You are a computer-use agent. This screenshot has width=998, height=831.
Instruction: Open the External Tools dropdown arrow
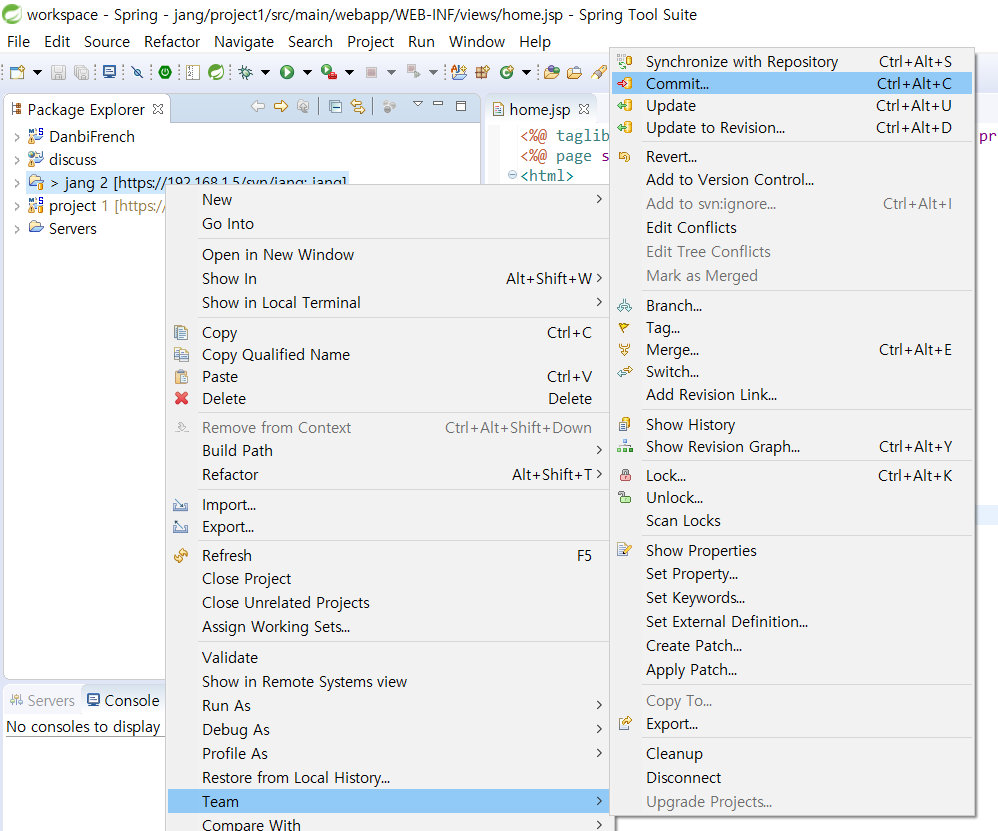pyautogui.click(x=349, y=73)
